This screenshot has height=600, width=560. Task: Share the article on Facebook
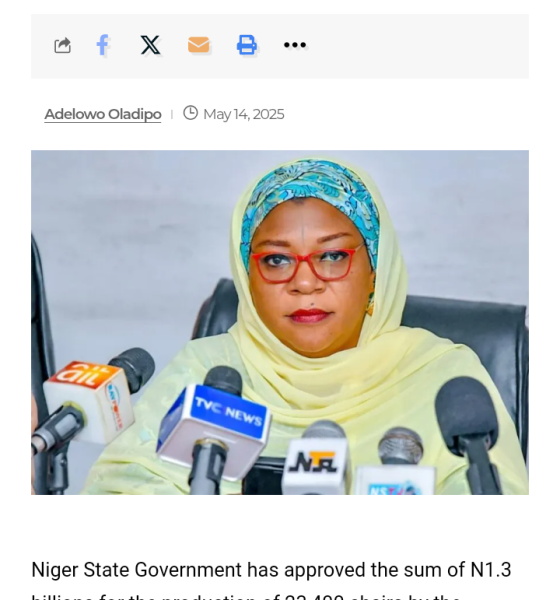pos(102,45)
